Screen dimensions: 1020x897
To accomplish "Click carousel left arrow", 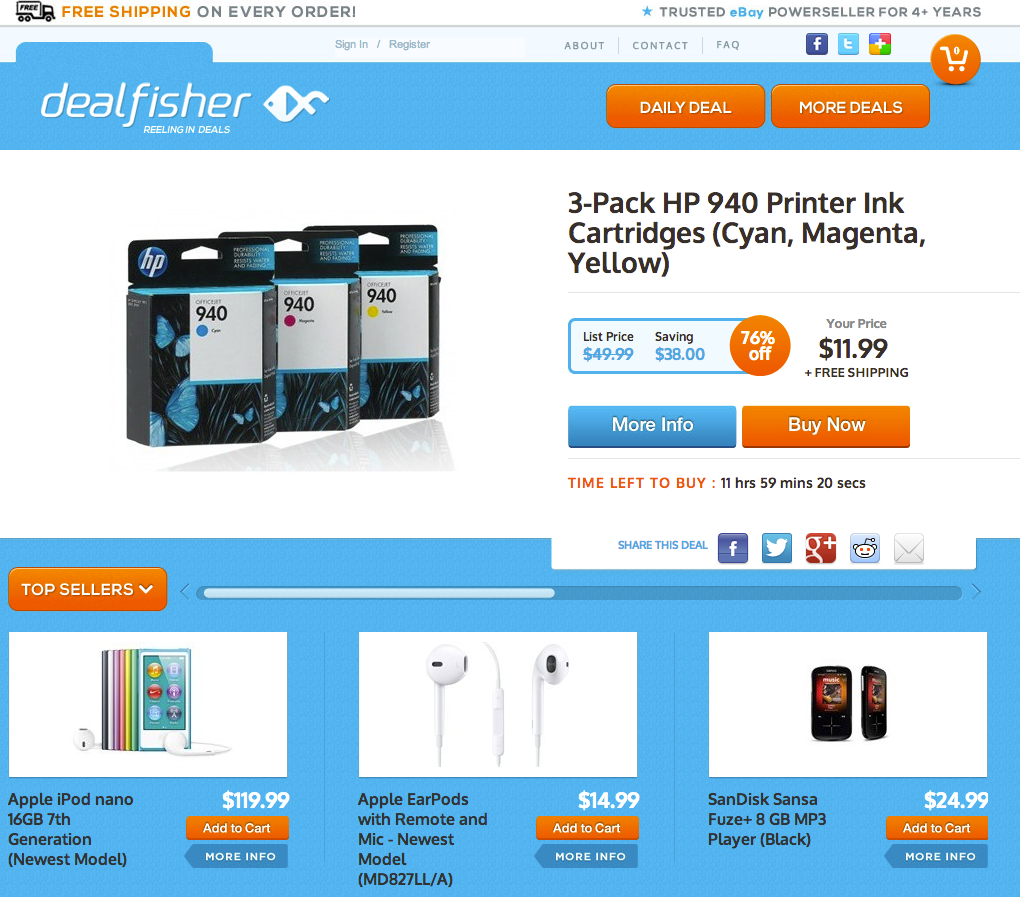I will [x=185, y=591].
